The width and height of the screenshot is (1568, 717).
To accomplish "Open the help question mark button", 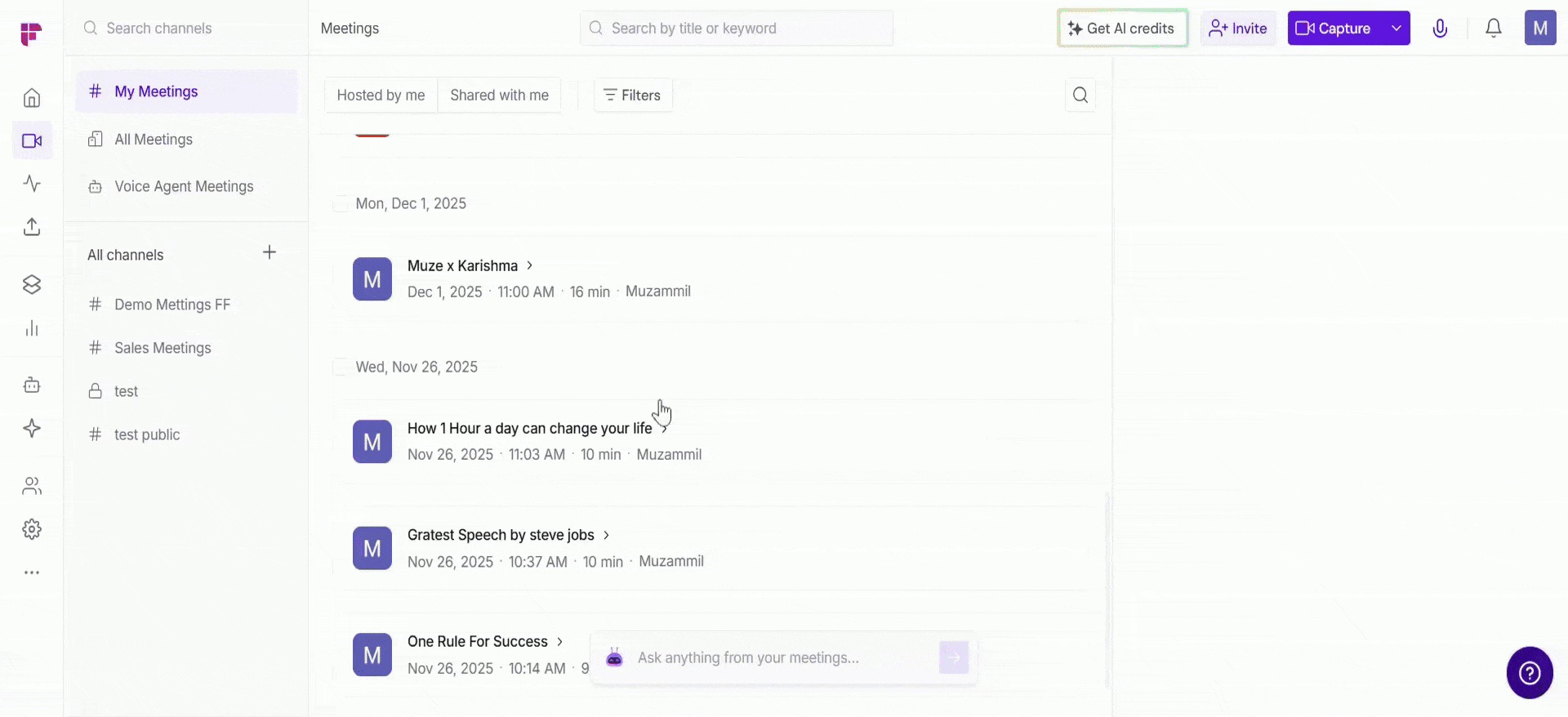I will [x=1530, y=673].
